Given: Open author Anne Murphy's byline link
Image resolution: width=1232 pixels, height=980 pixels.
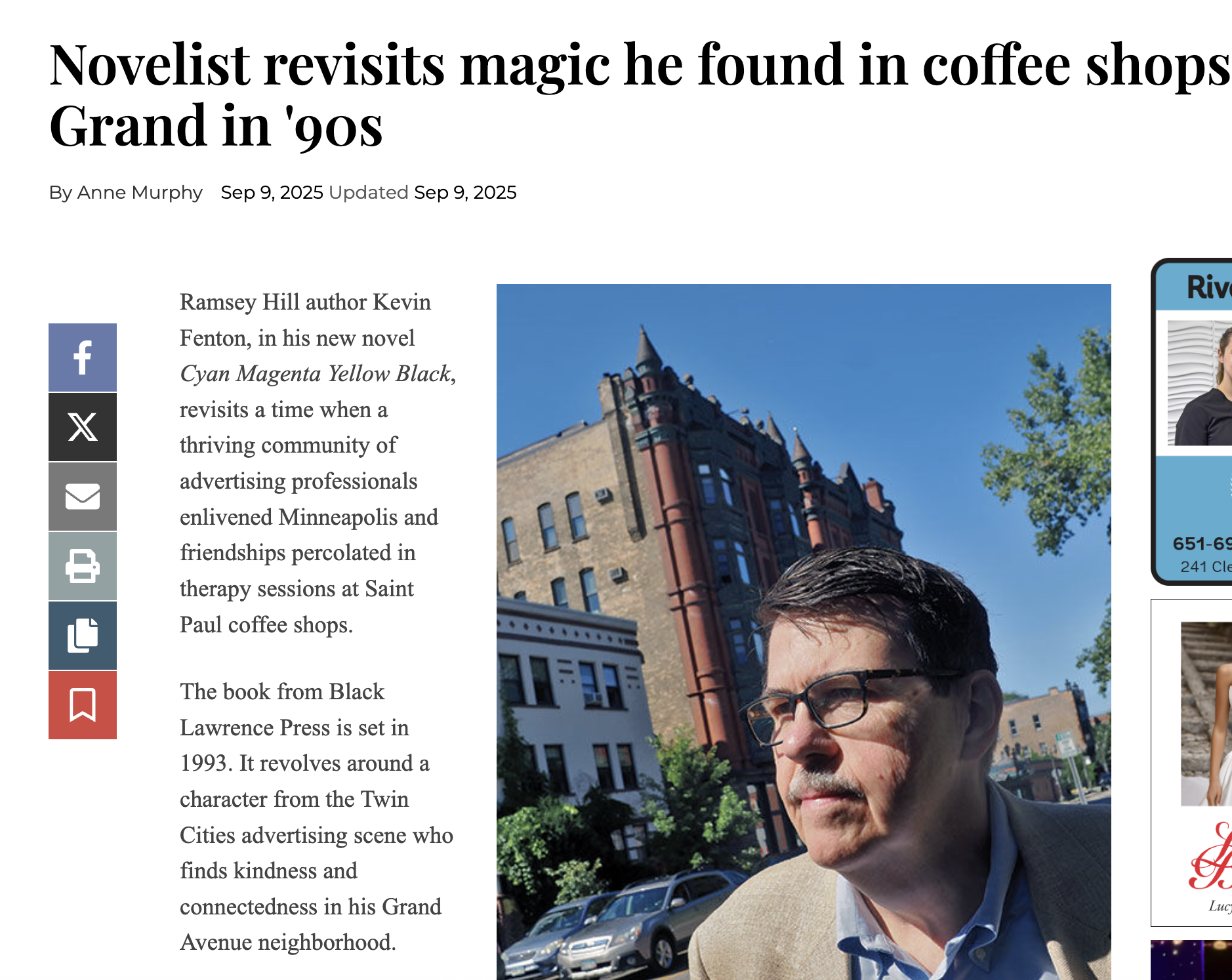Looking at the screenshot, I should click(x=140, y=192).
